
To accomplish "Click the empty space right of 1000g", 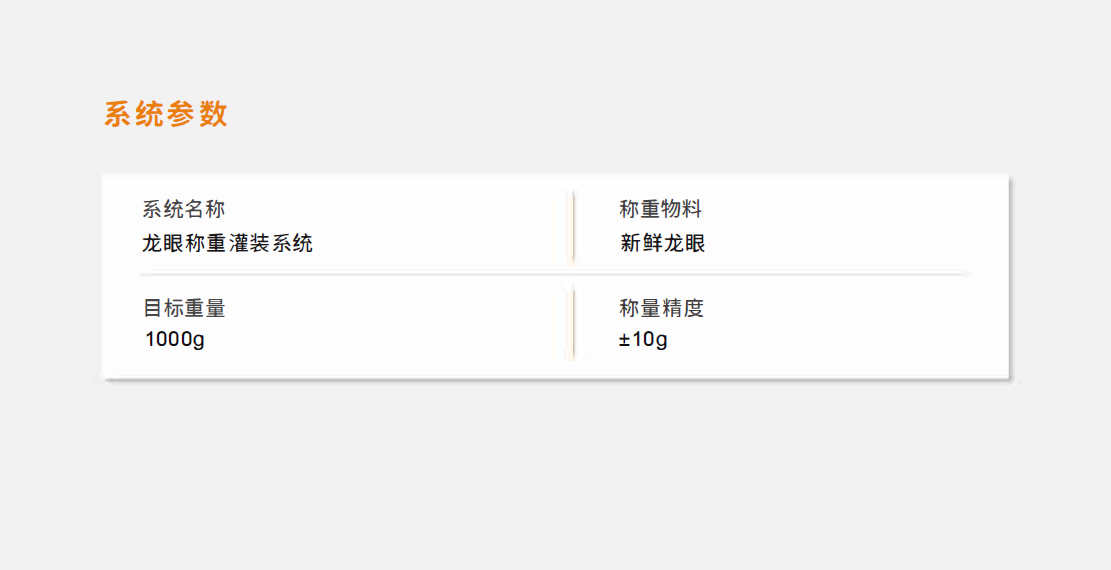I will tap(383, 340).
